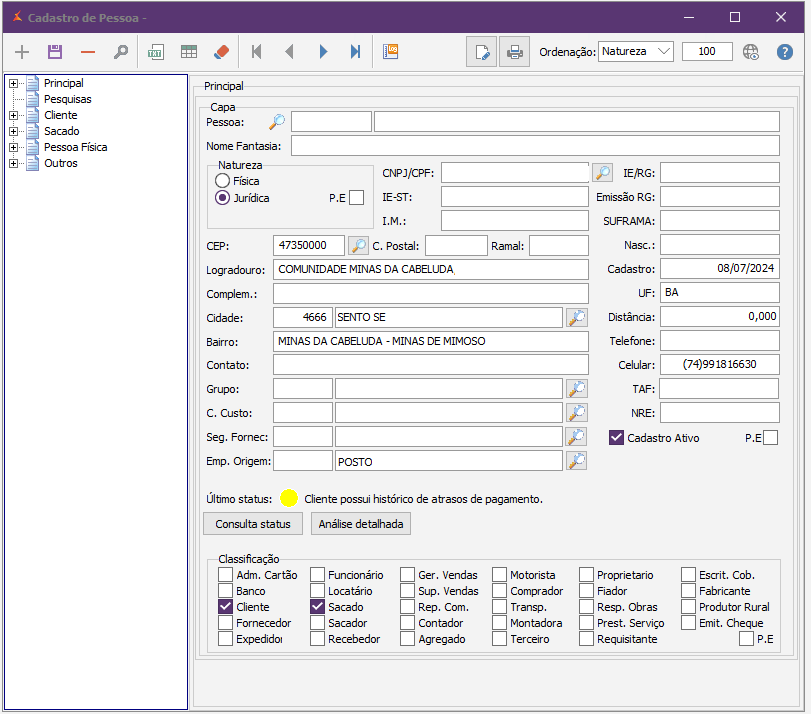Enable the Fornecedor classification checkbox
Screen dimensions: 811x714
click(225, 623)
